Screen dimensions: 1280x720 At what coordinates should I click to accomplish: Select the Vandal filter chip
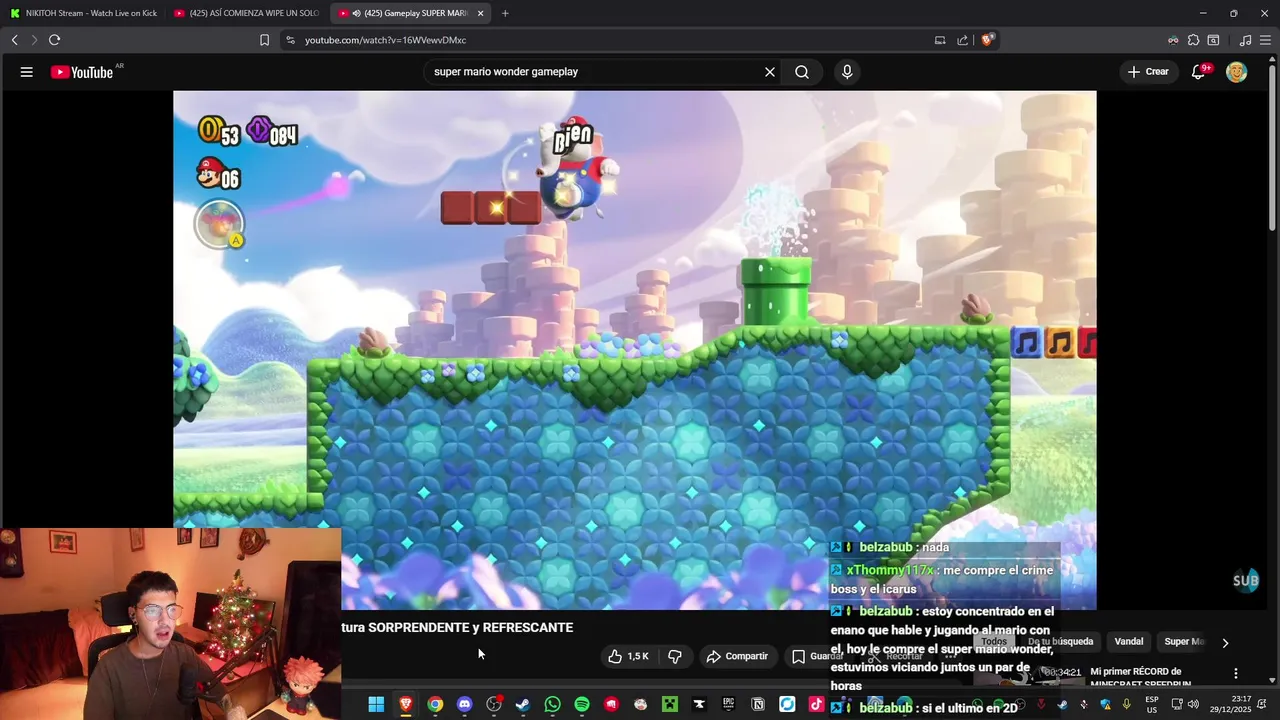point(1129,642)
